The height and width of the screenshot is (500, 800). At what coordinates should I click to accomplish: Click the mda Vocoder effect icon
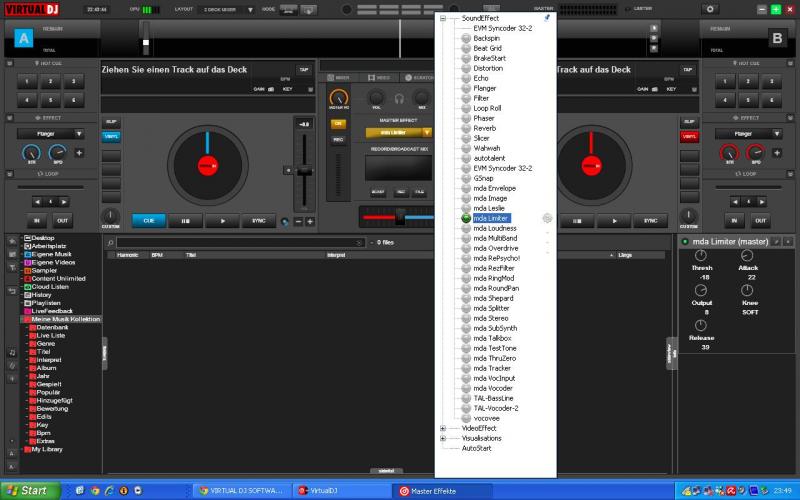466,388
